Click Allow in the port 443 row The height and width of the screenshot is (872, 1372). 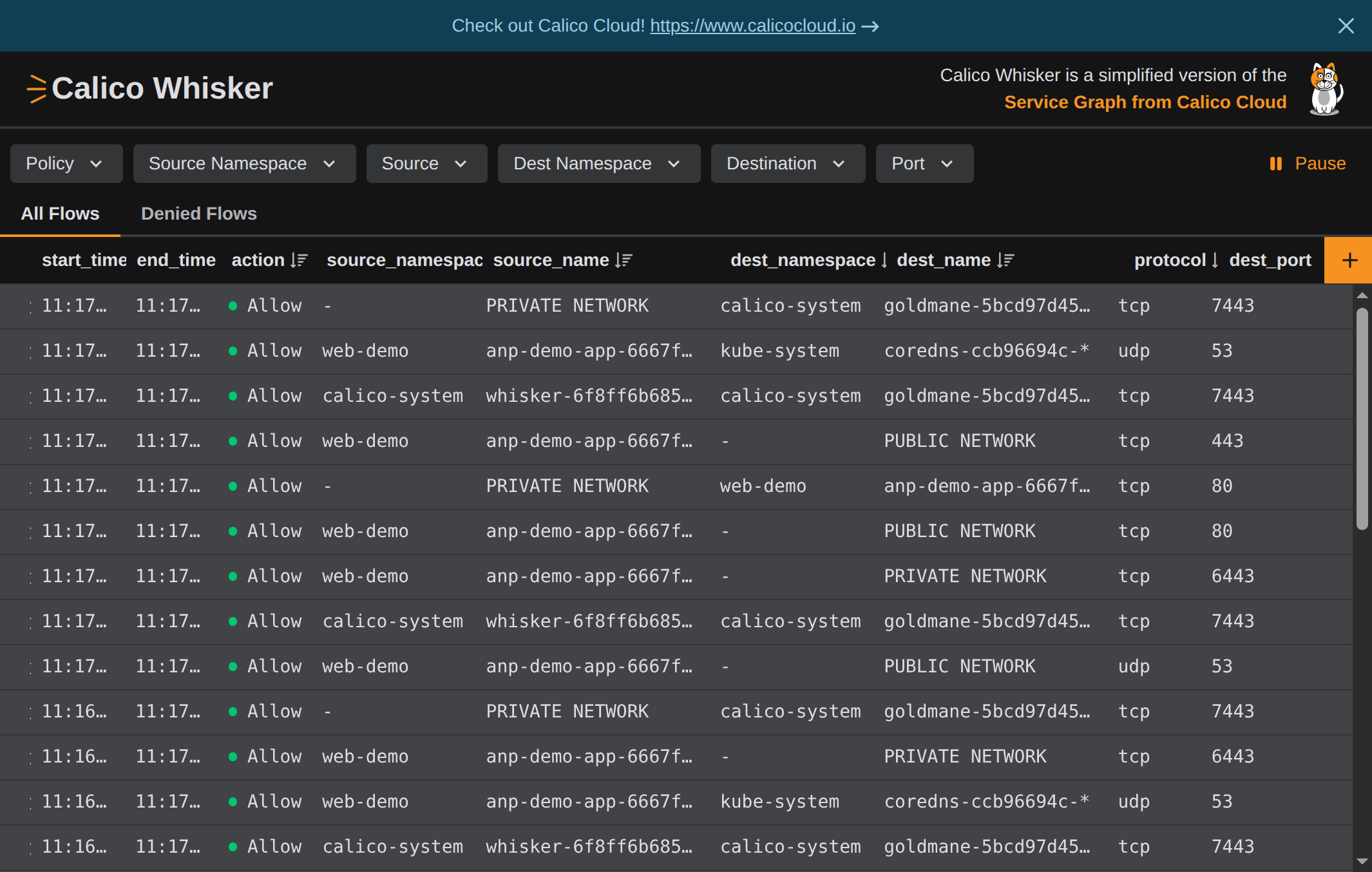coord(274,441)
